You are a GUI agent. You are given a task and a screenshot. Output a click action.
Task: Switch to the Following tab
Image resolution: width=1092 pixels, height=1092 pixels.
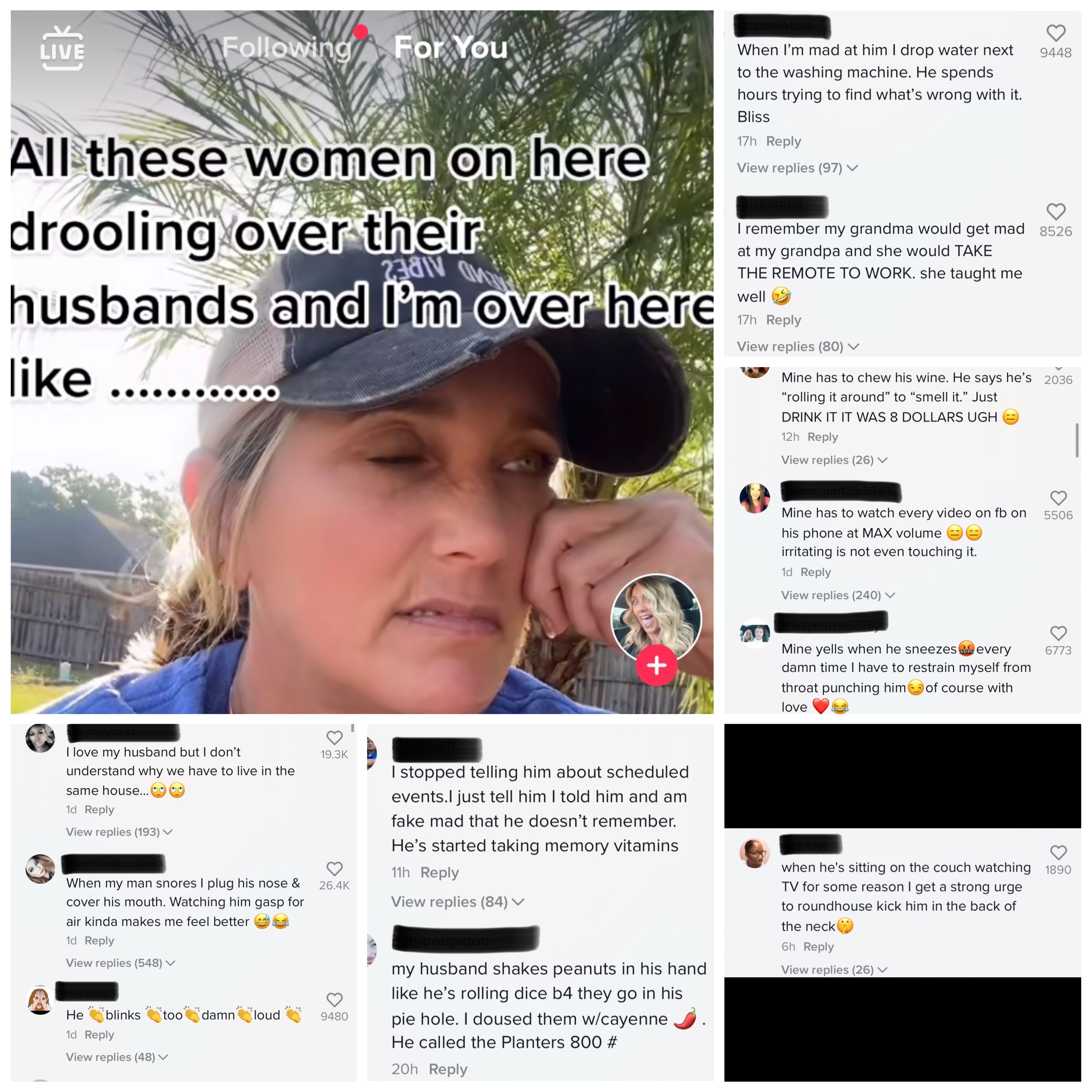[287, 47]
